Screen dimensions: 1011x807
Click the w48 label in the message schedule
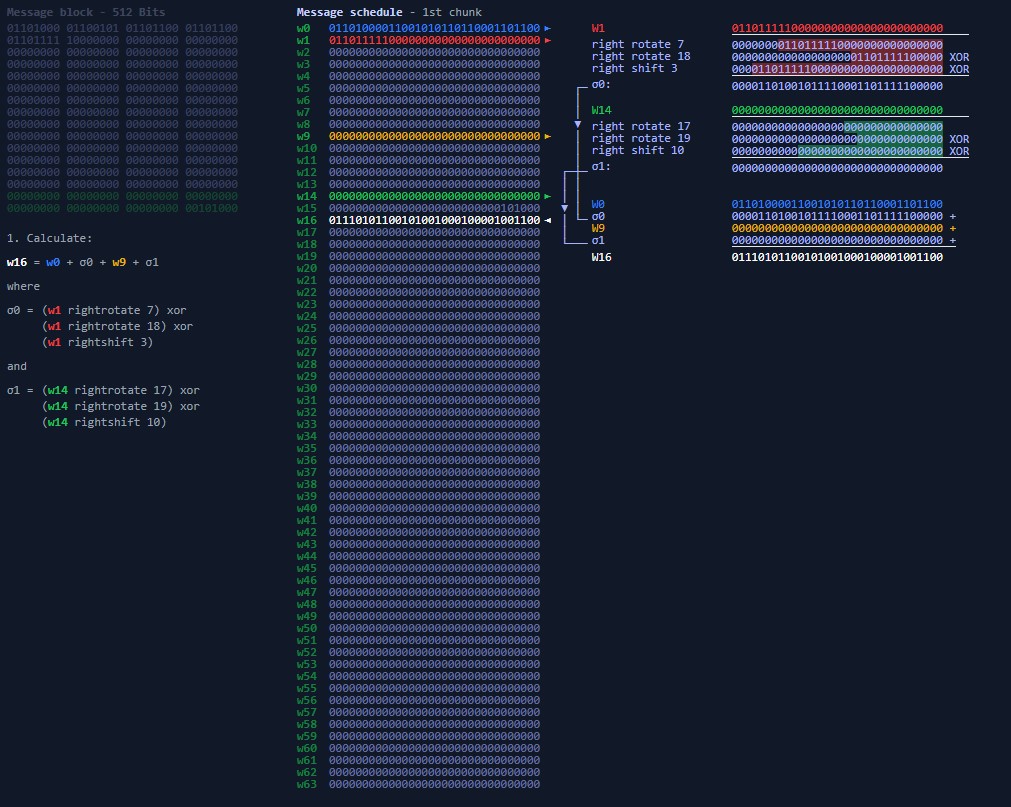[x=306, y=604]
